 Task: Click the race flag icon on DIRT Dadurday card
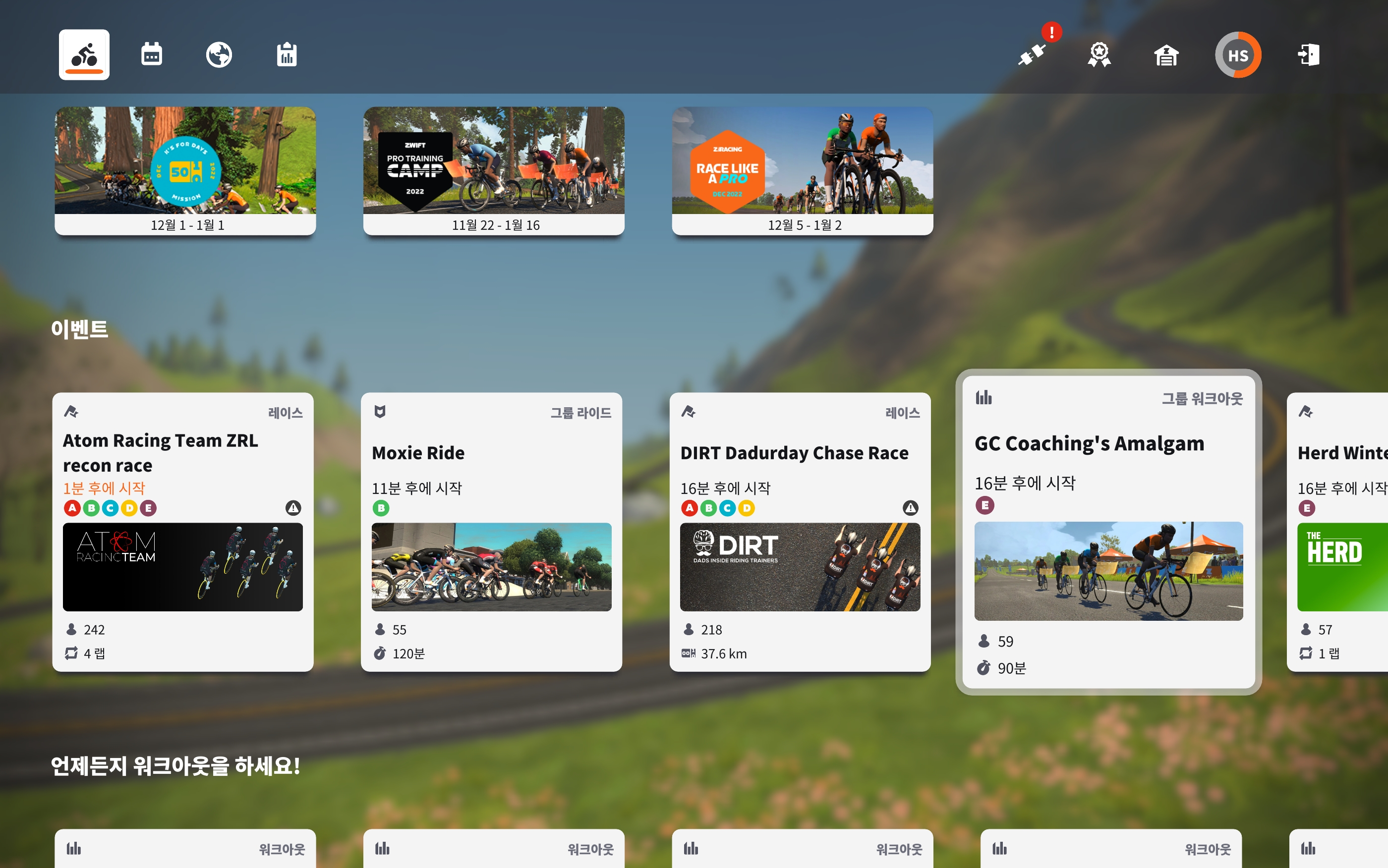coord(689,412)
